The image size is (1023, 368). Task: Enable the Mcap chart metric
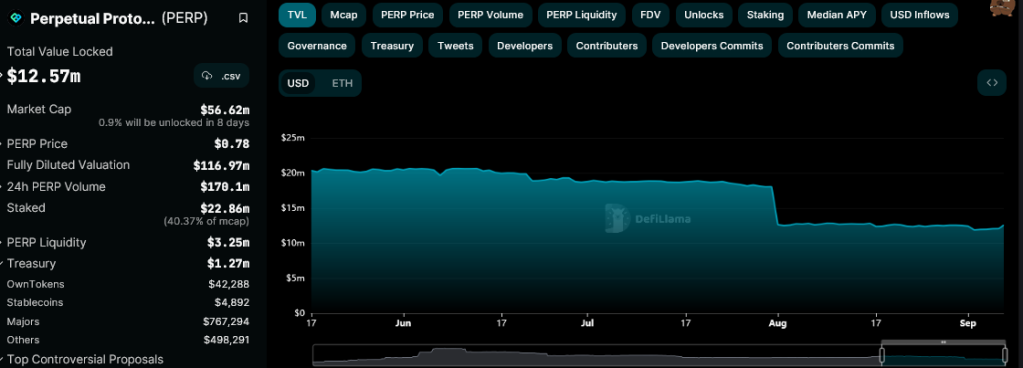[344, 14]
